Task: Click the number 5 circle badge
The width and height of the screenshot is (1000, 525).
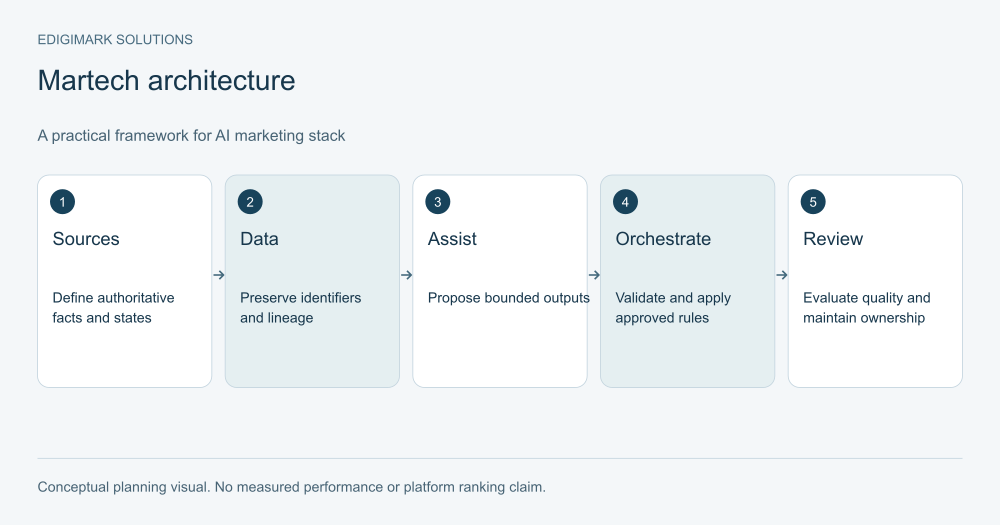Action: tap(813, 202)
